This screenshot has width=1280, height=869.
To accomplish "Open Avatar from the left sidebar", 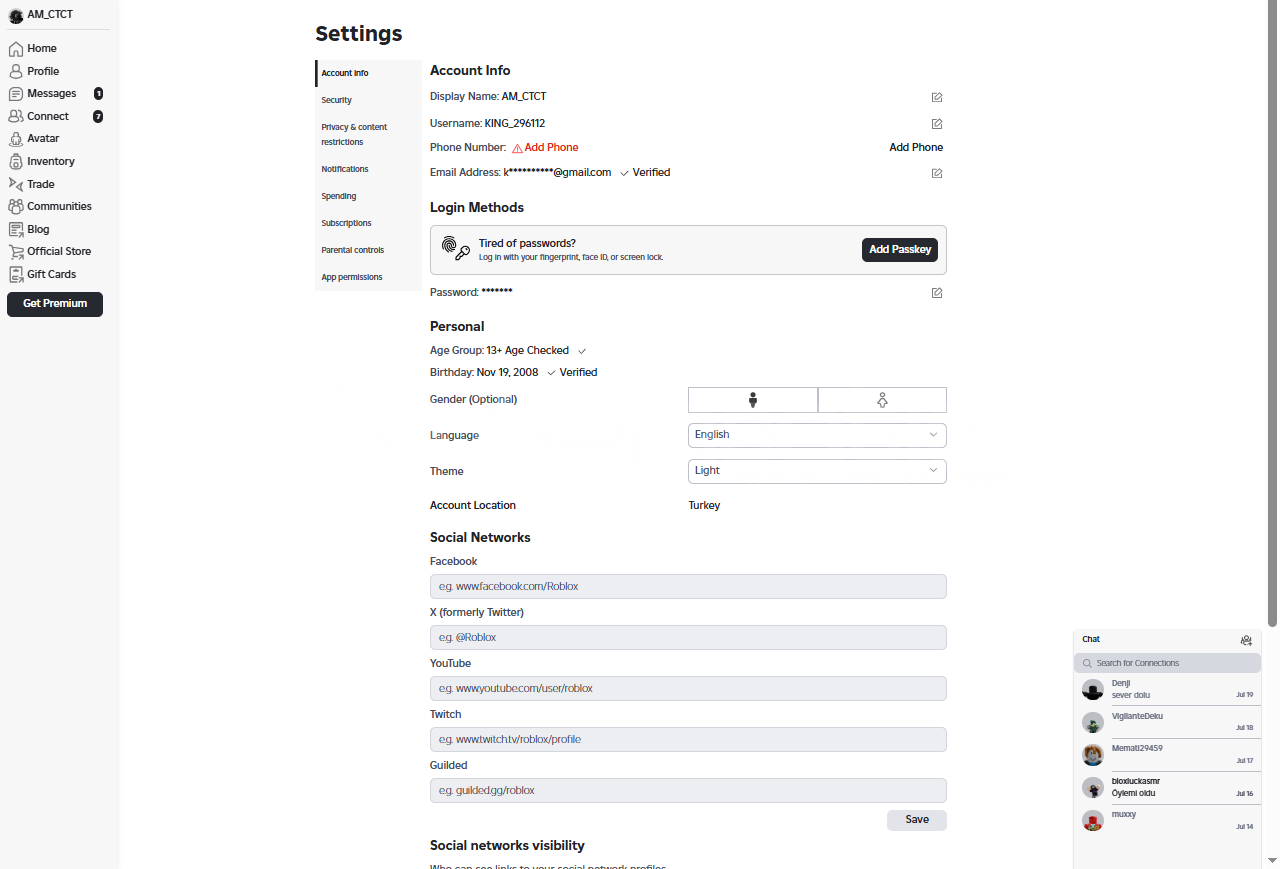I will (x=42, y=138).
